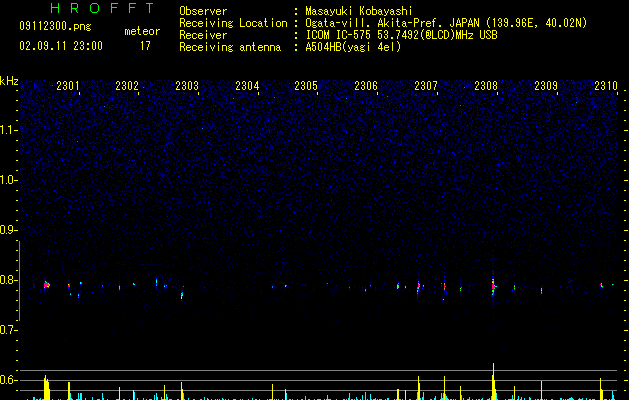Click the ICOM IC-575 receiver text

[401, 35]
